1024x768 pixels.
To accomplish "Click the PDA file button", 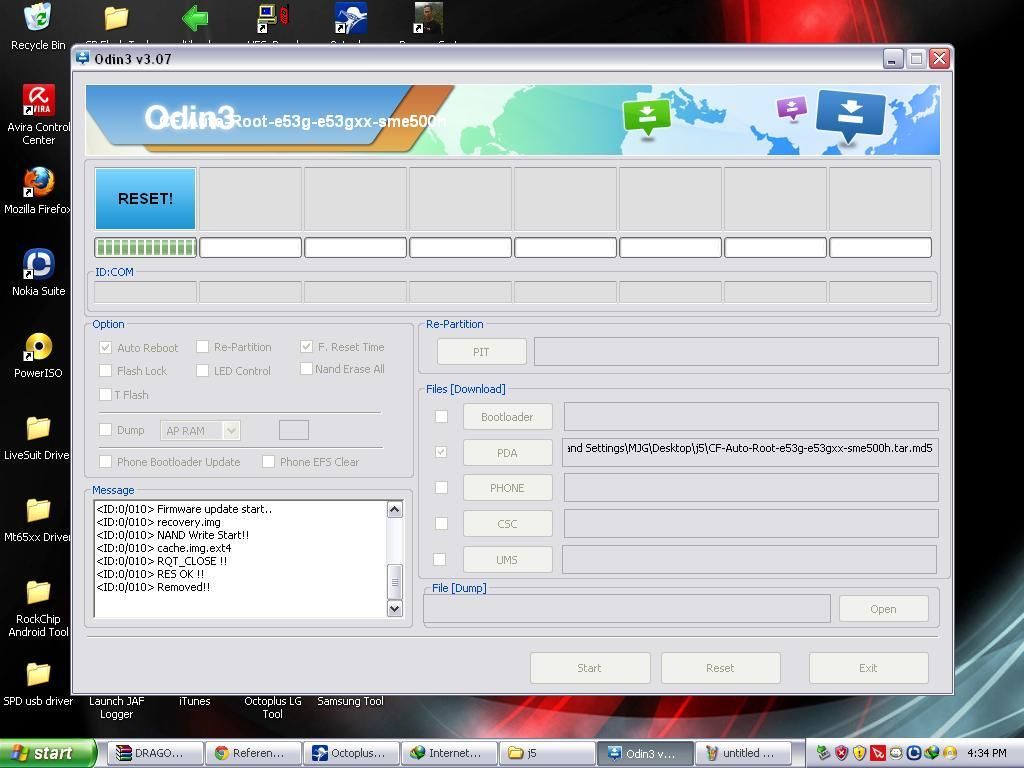I will click(x=507, y=453).
